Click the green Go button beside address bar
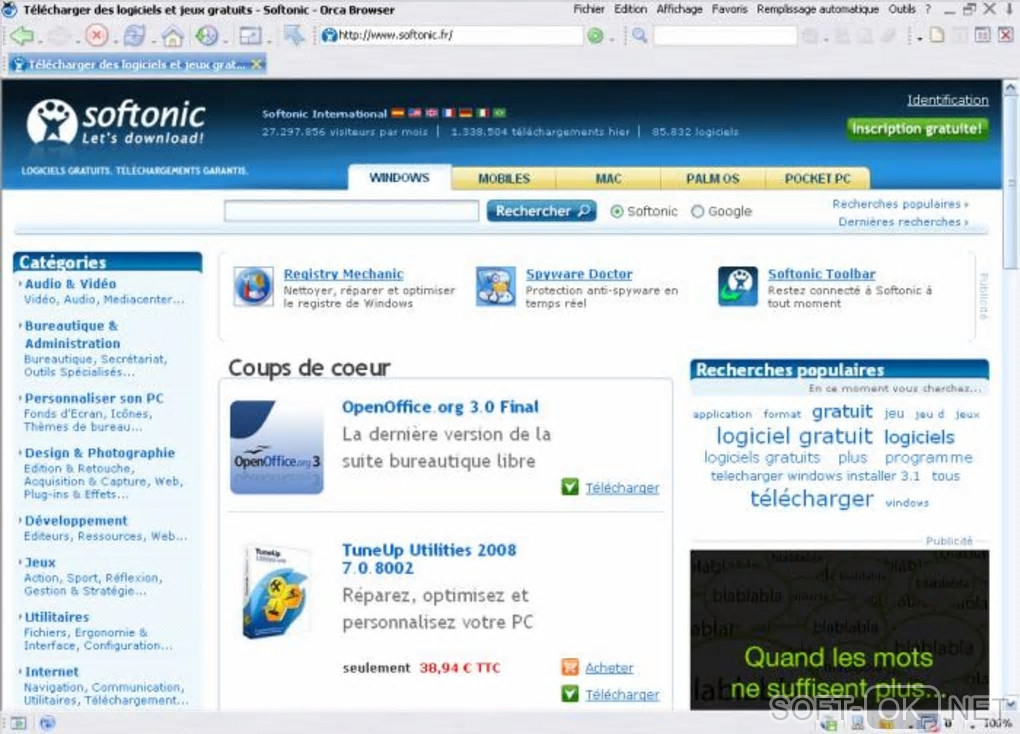Viewport: 1020px width, 734px height. (x=595, y=36)
